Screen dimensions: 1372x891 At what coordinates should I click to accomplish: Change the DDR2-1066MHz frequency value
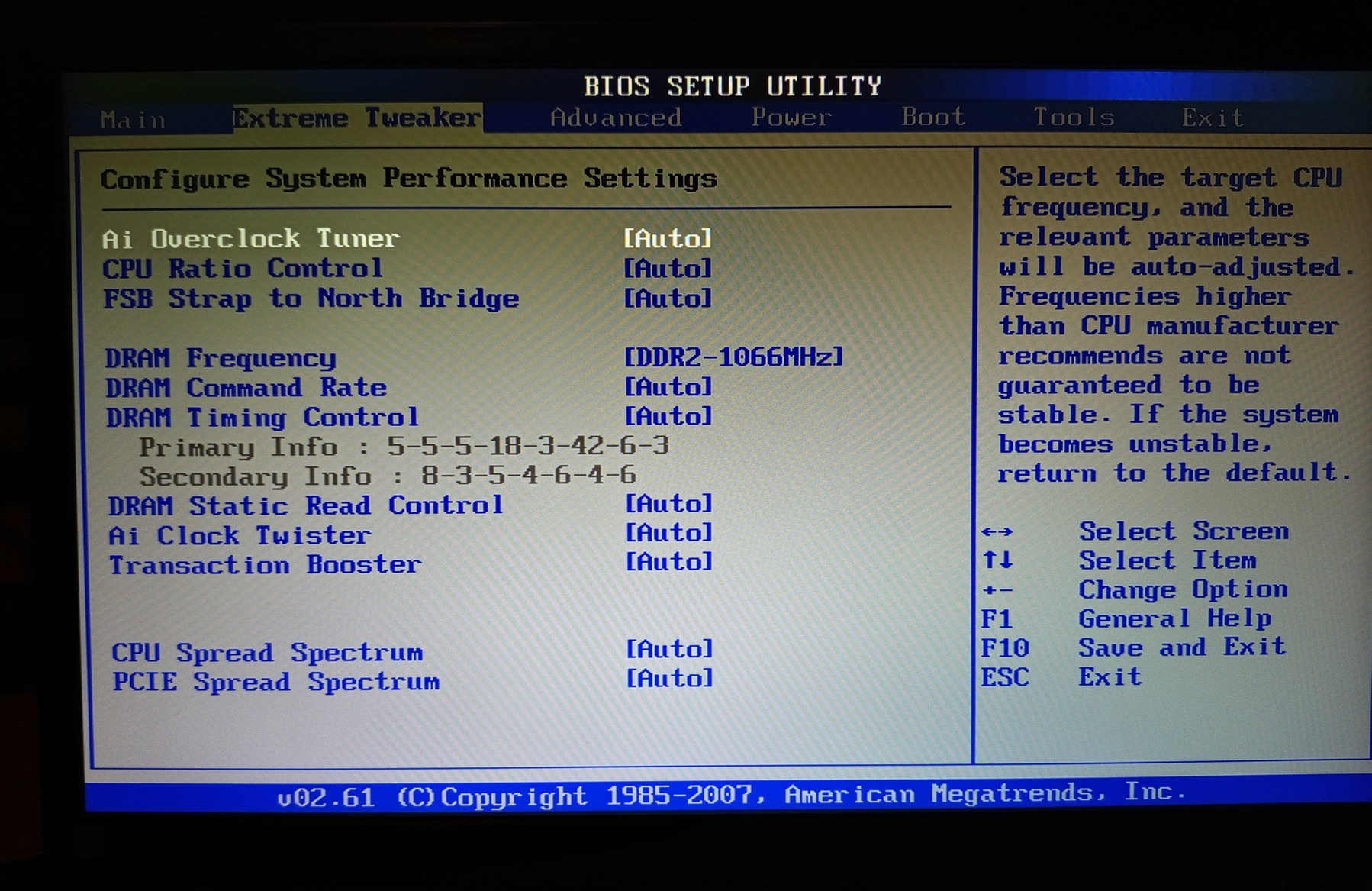[734, 357]
